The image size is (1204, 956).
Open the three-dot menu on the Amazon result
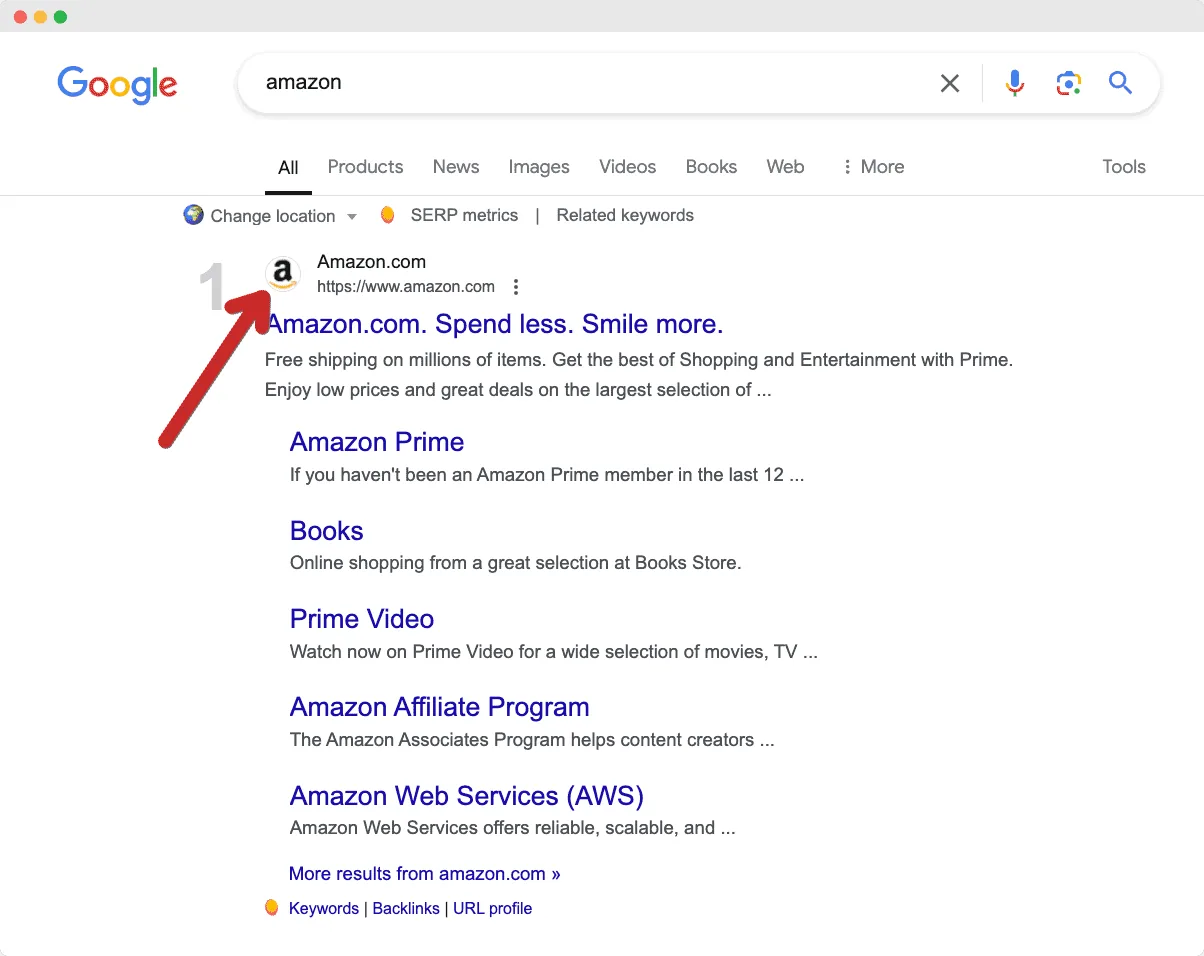tap(516, 286)
